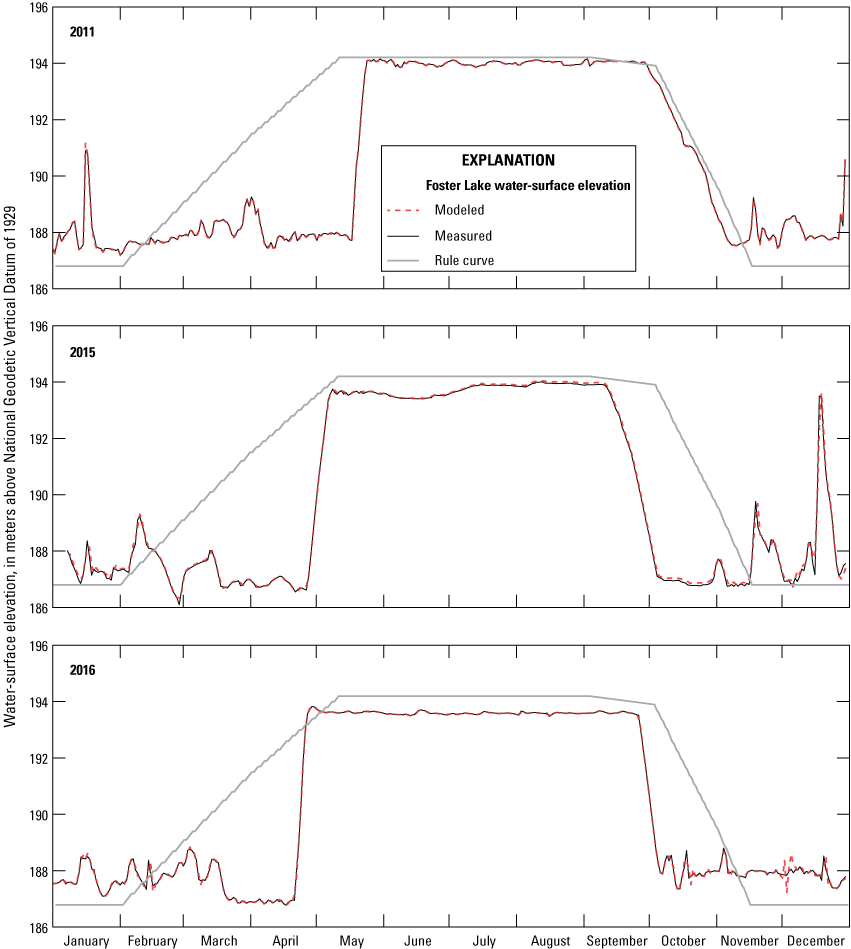Click the 2011 panel year label
The image size is (851, 949).
coord(83,31)
